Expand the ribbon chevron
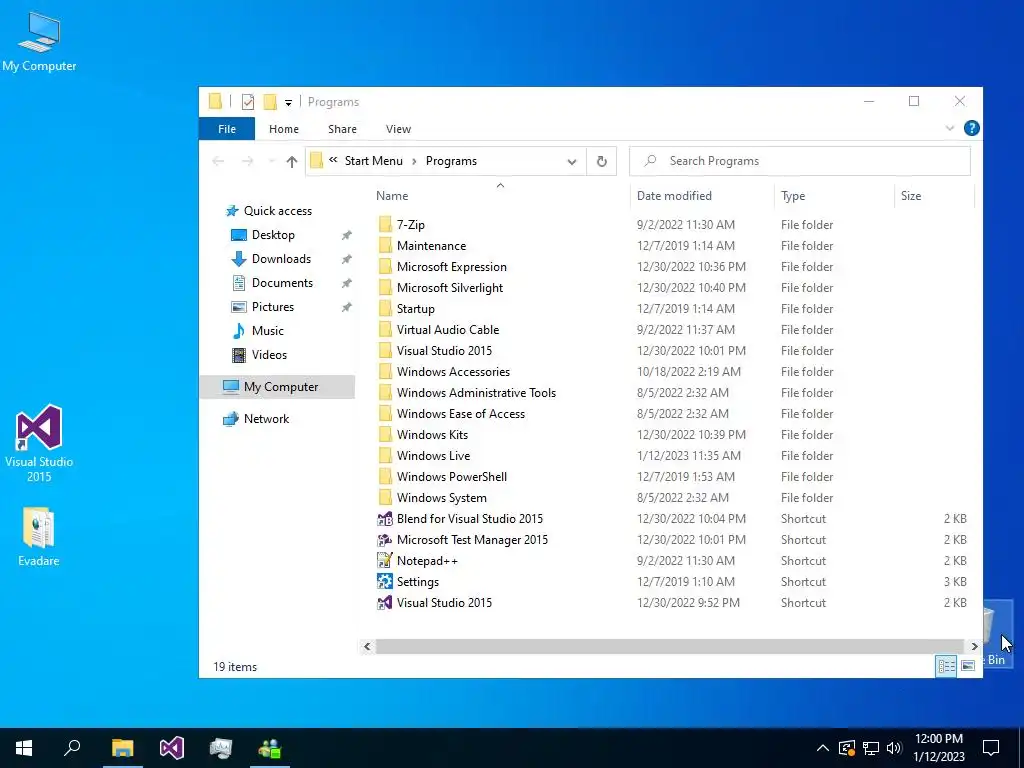 (950, 129)
